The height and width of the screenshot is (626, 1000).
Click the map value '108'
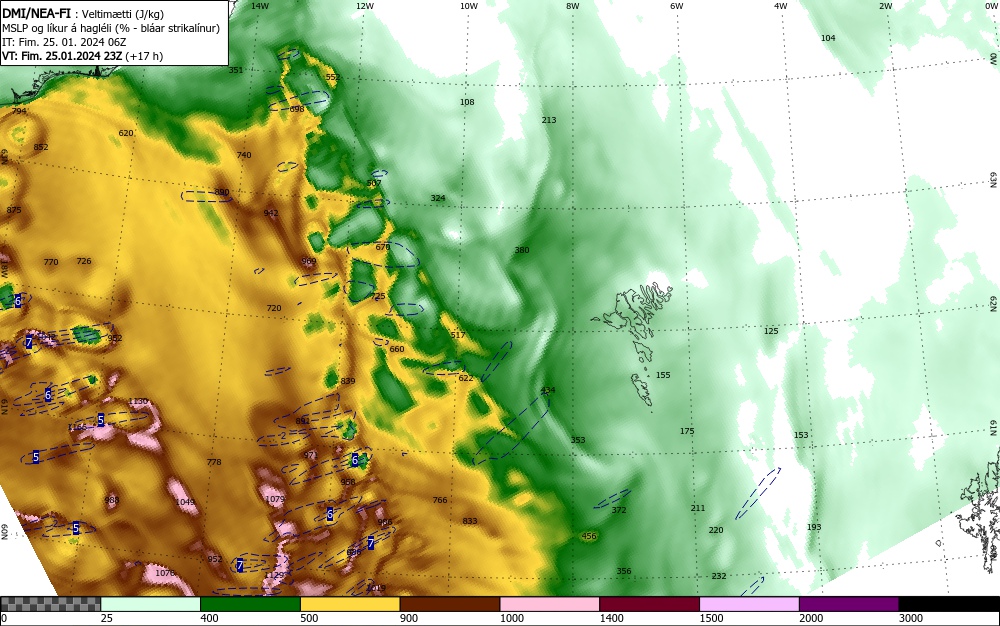coord(467,102)
